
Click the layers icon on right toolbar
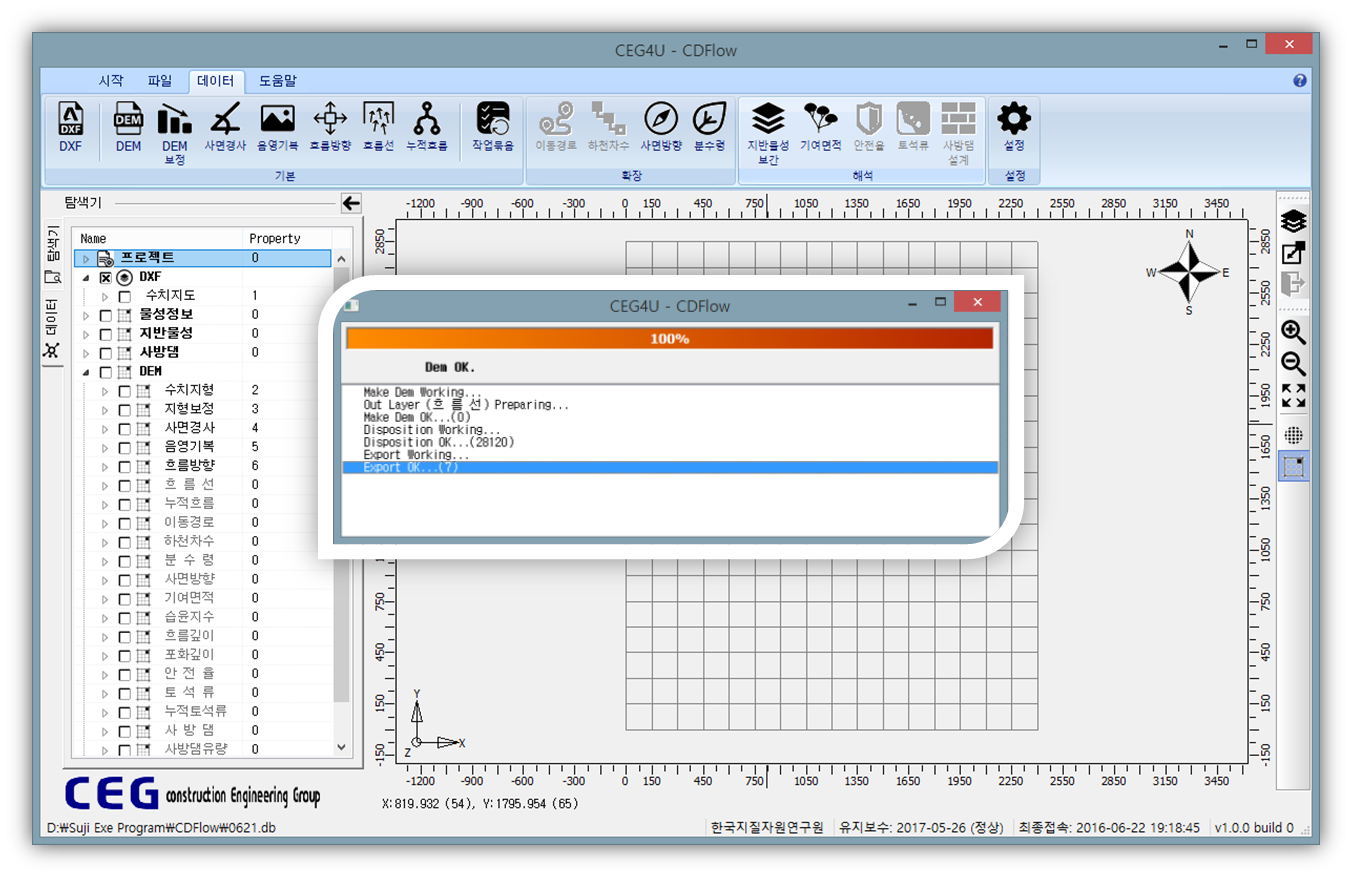click(x=1293, y=221)
